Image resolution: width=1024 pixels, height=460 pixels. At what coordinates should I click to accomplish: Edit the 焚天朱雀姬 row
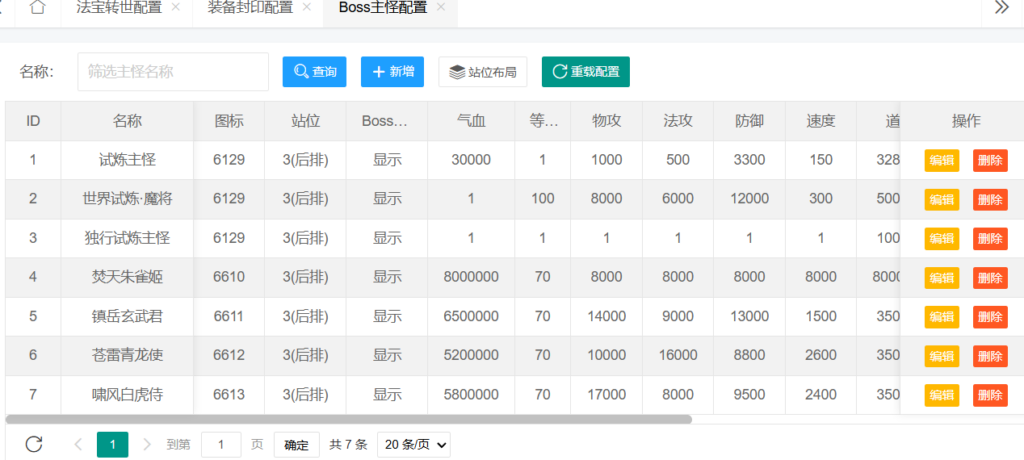pos(942,278)
